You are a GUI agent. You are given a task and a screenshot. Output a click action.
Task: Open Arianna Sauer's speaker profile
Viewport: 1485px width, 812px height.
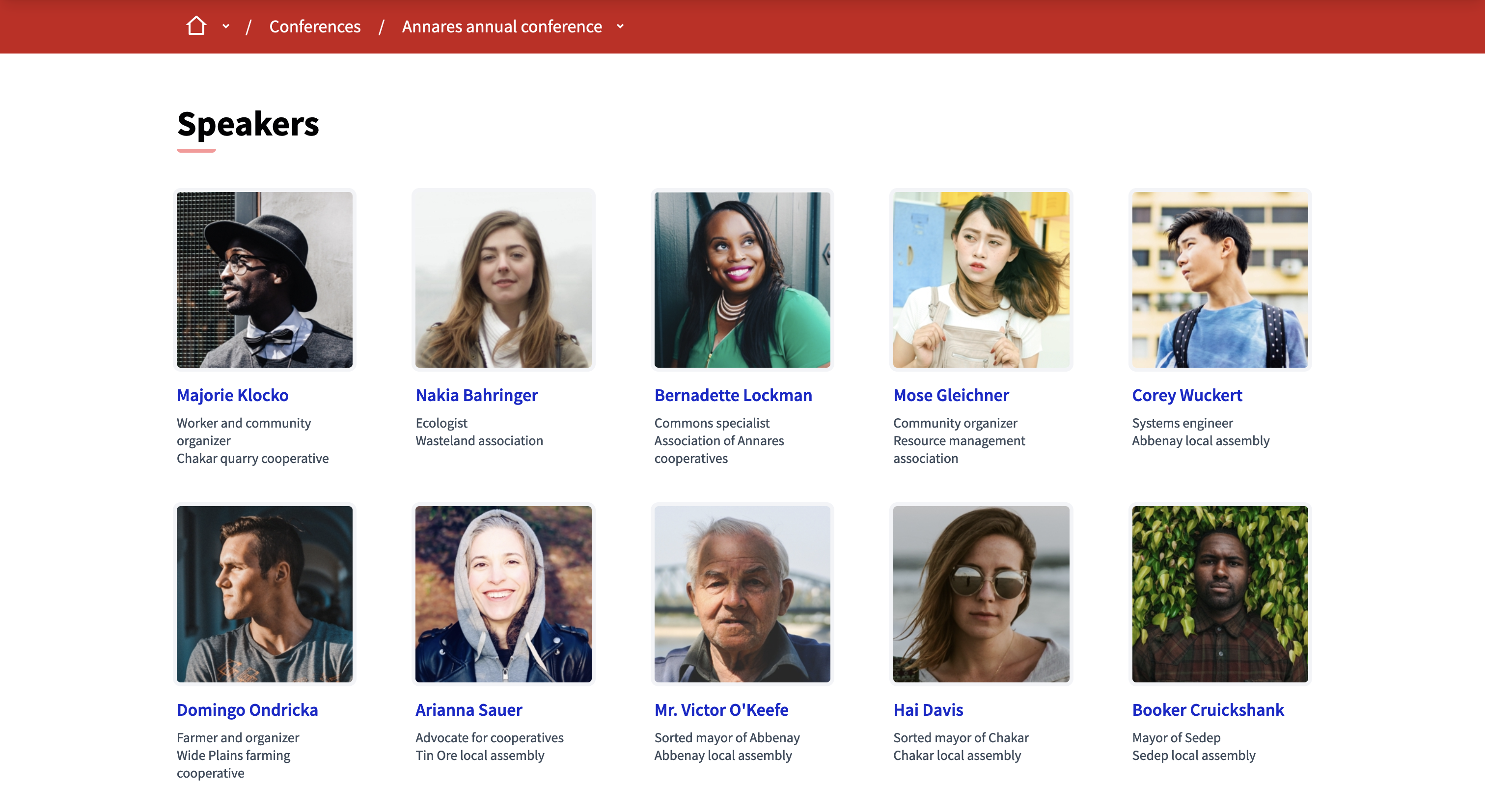coord(468,709)
